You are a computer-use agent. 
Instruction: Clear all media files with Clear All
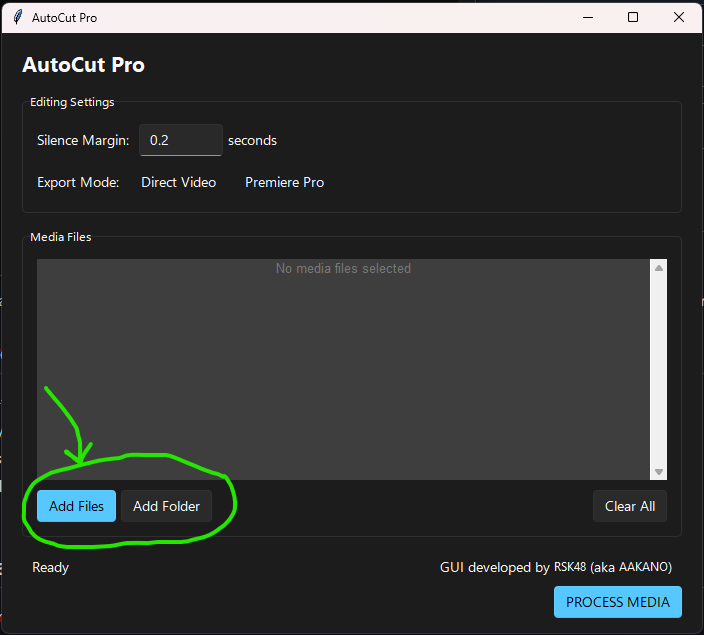pos(629,506)
